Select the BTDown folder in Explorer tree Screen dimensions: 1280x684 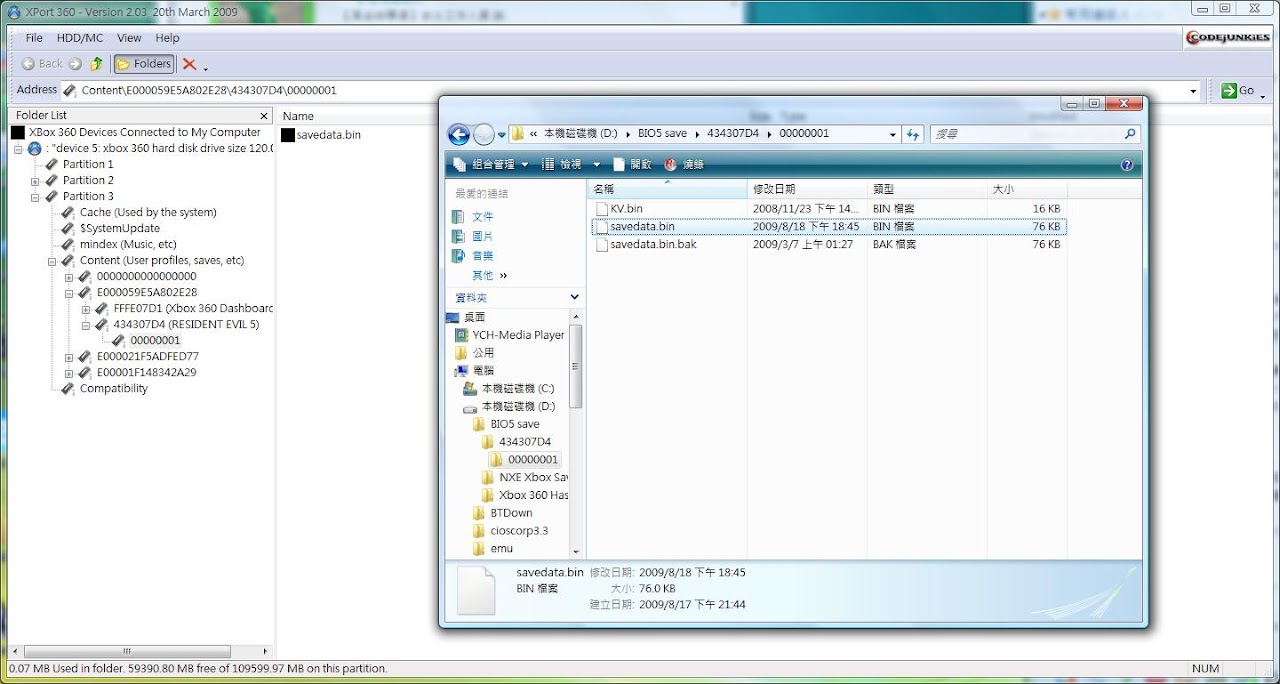[511, 513]
